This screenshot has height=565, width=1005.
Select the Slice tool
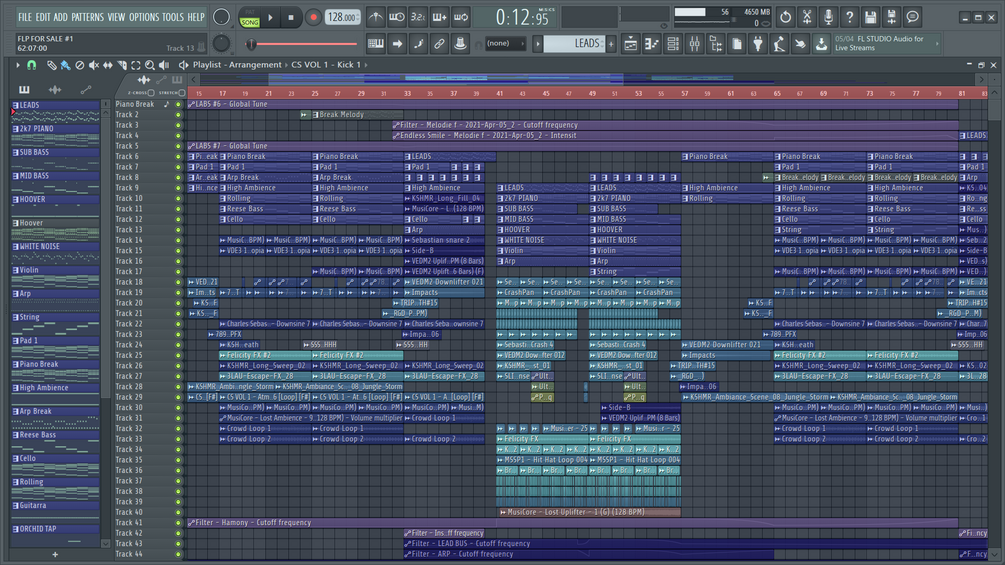pos(122,65)
